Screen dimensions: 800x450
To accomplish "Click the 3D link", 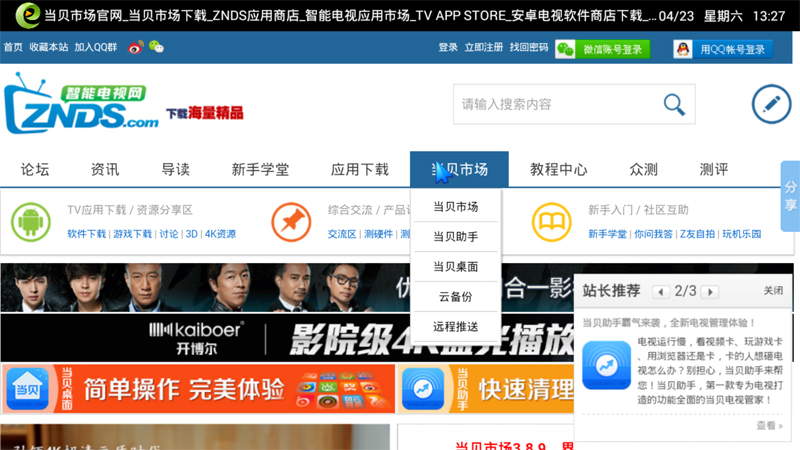I will (191, 234).
